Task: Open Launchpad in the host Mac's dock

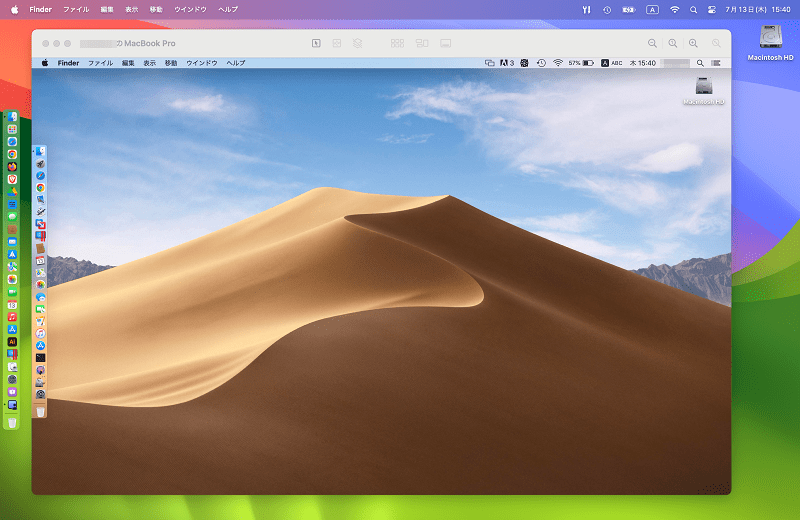Action: tap(12, 129)
